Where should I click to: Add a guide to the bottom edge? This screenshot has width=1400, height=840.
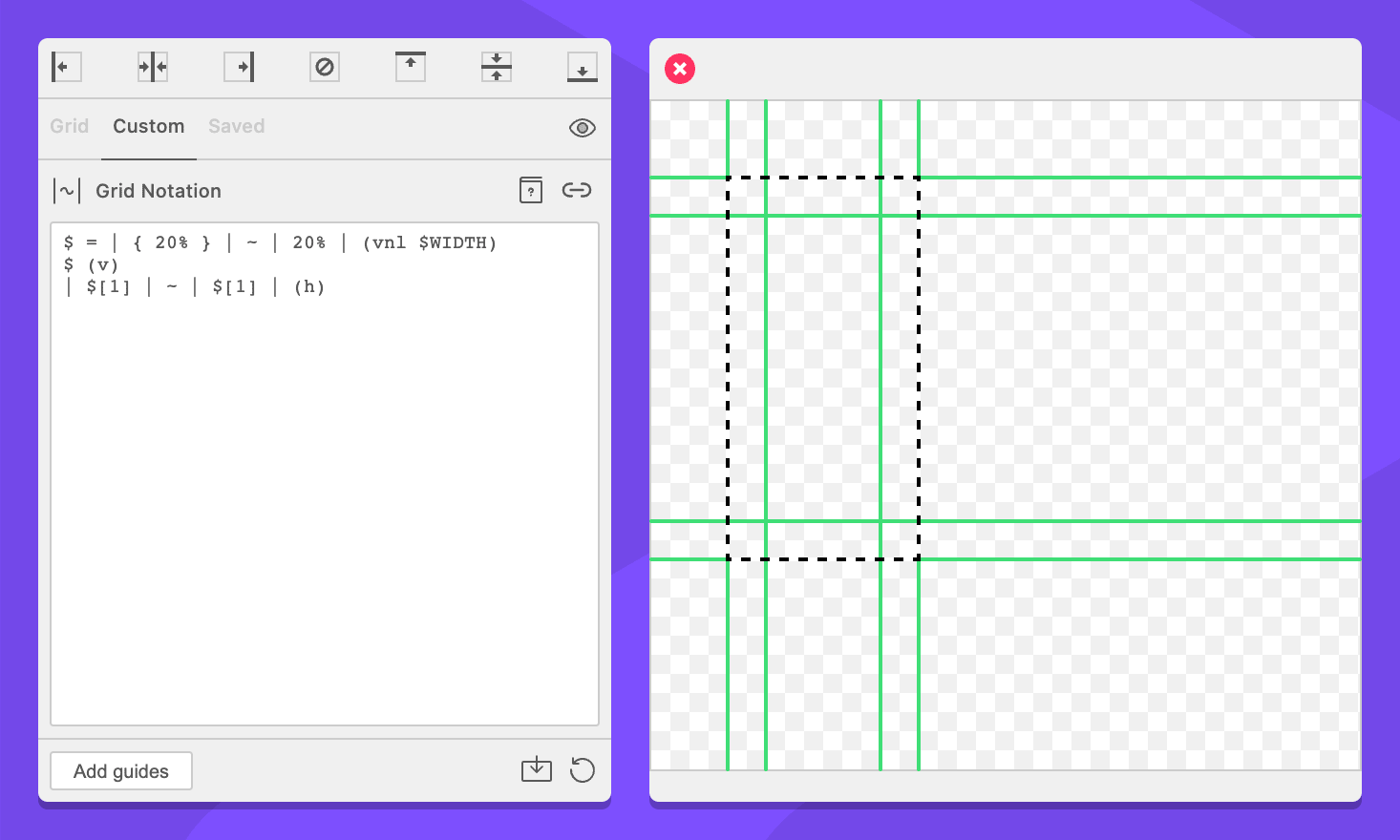[x=582, y=67]
